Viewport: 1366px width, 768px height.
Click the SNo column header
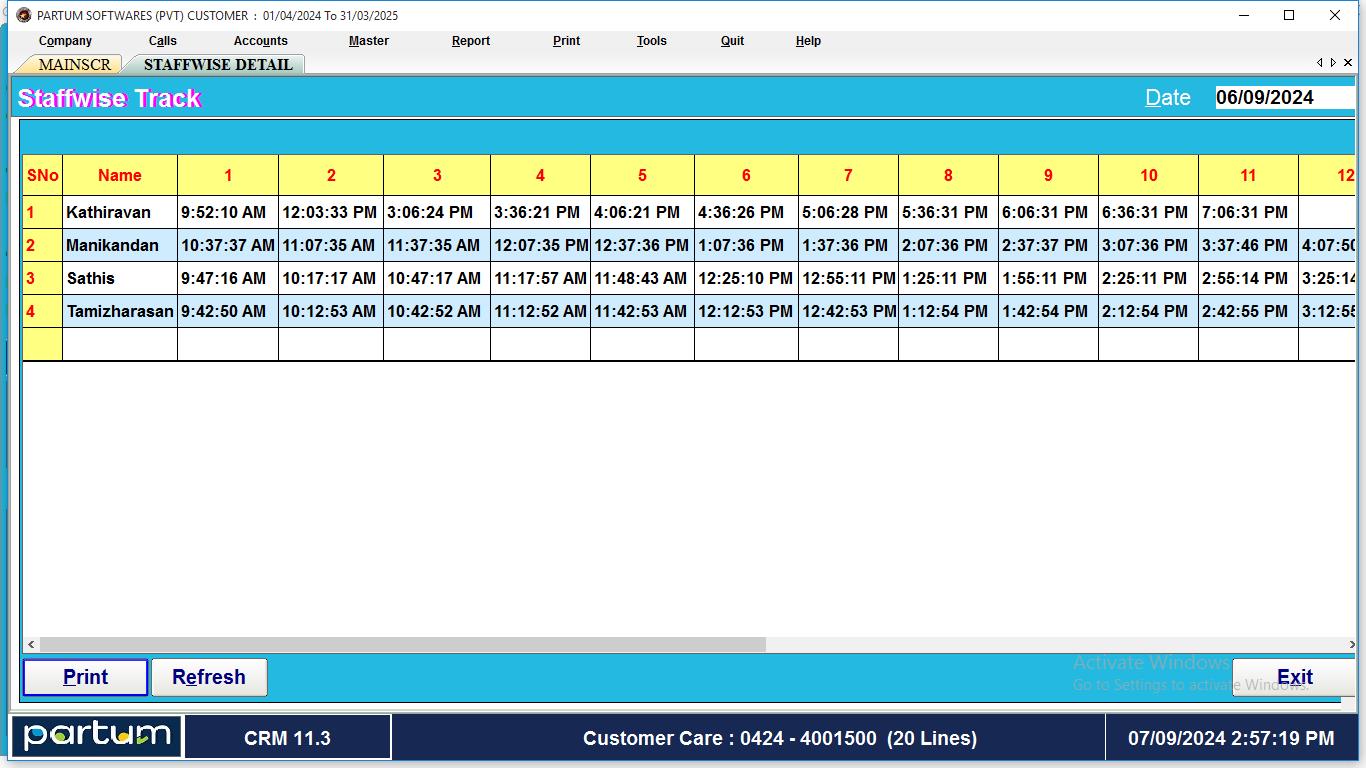coord(43,175)
